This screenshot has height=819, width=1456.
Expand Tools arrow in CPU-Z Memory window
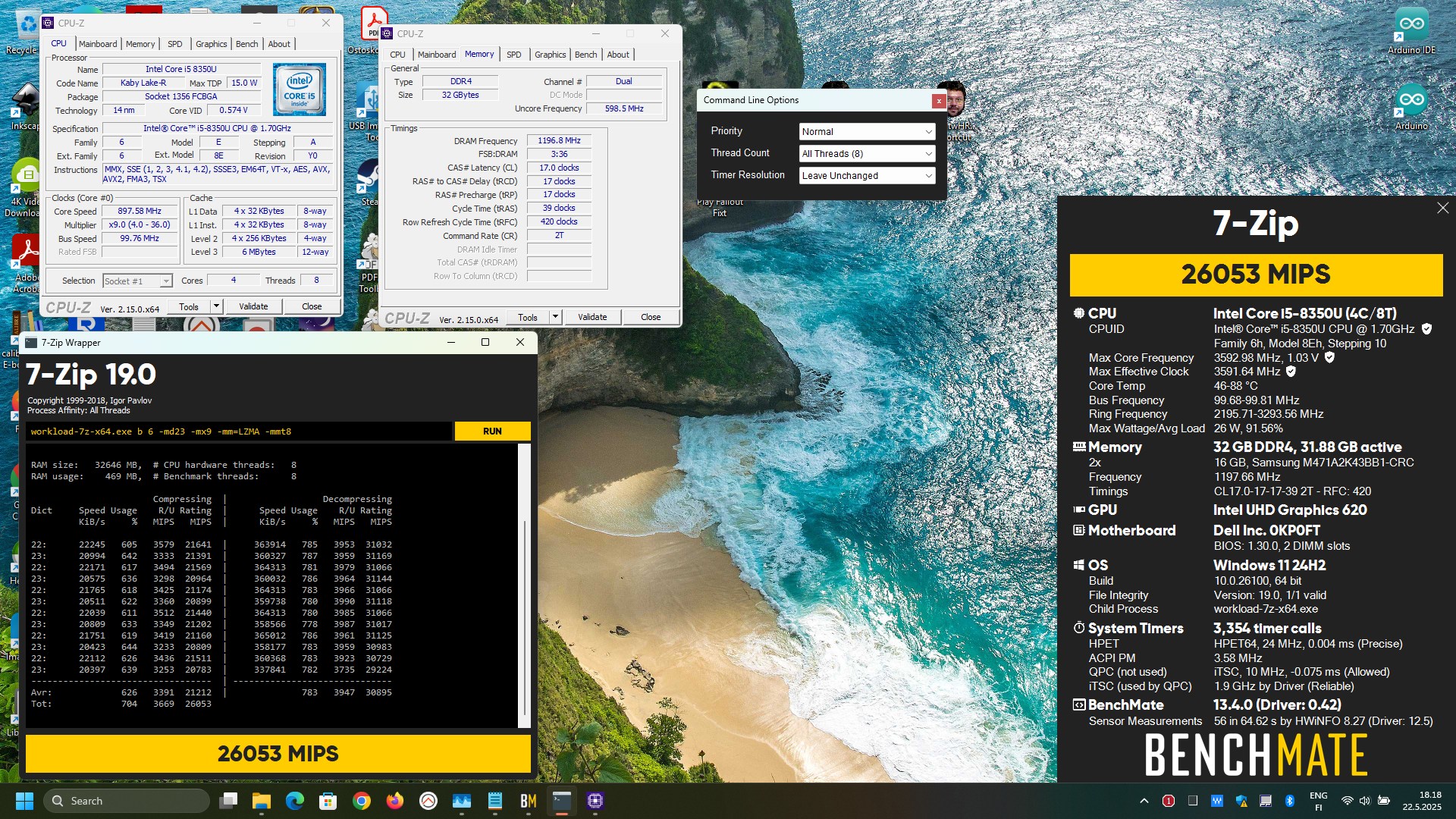pos(555,317)
